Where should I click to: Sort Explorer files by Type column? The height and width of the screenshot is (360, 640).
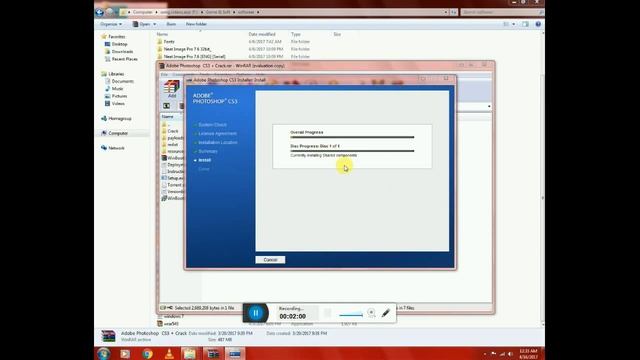coord(296,34)
